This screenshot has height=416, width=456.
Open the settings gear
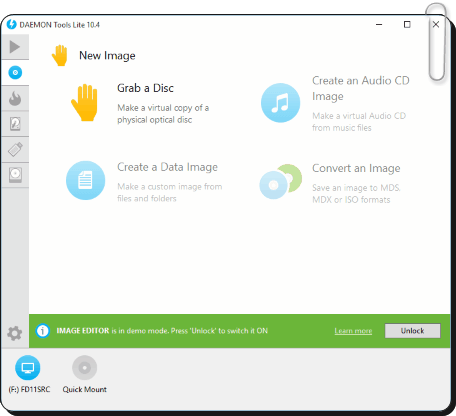tap(15, 333)
